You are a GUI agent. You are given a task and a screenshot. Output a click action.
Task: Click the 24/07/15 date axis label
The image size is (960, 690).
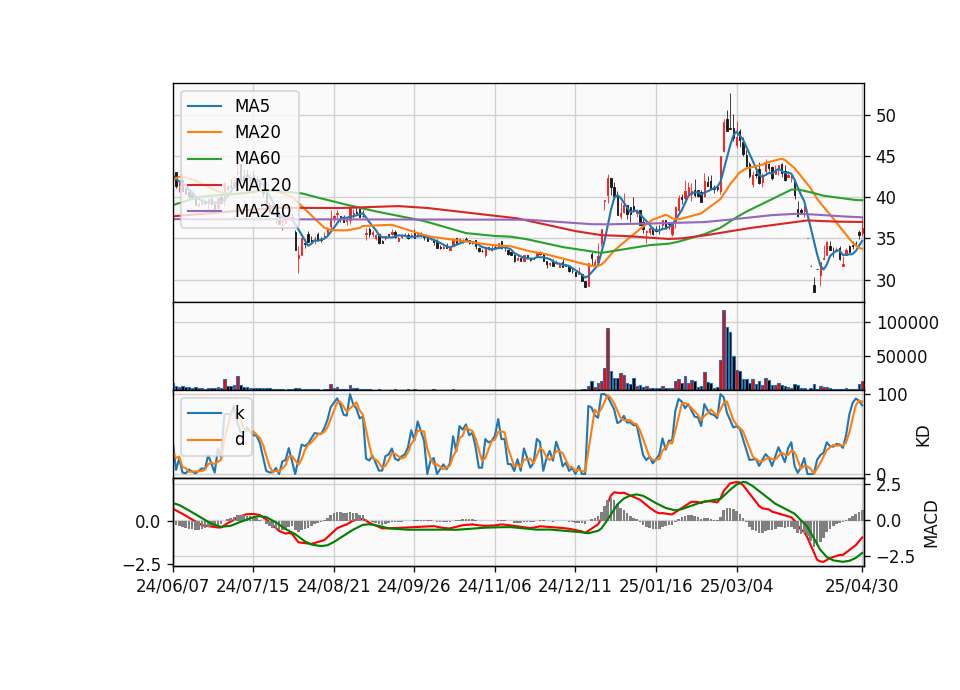[253, 587]
